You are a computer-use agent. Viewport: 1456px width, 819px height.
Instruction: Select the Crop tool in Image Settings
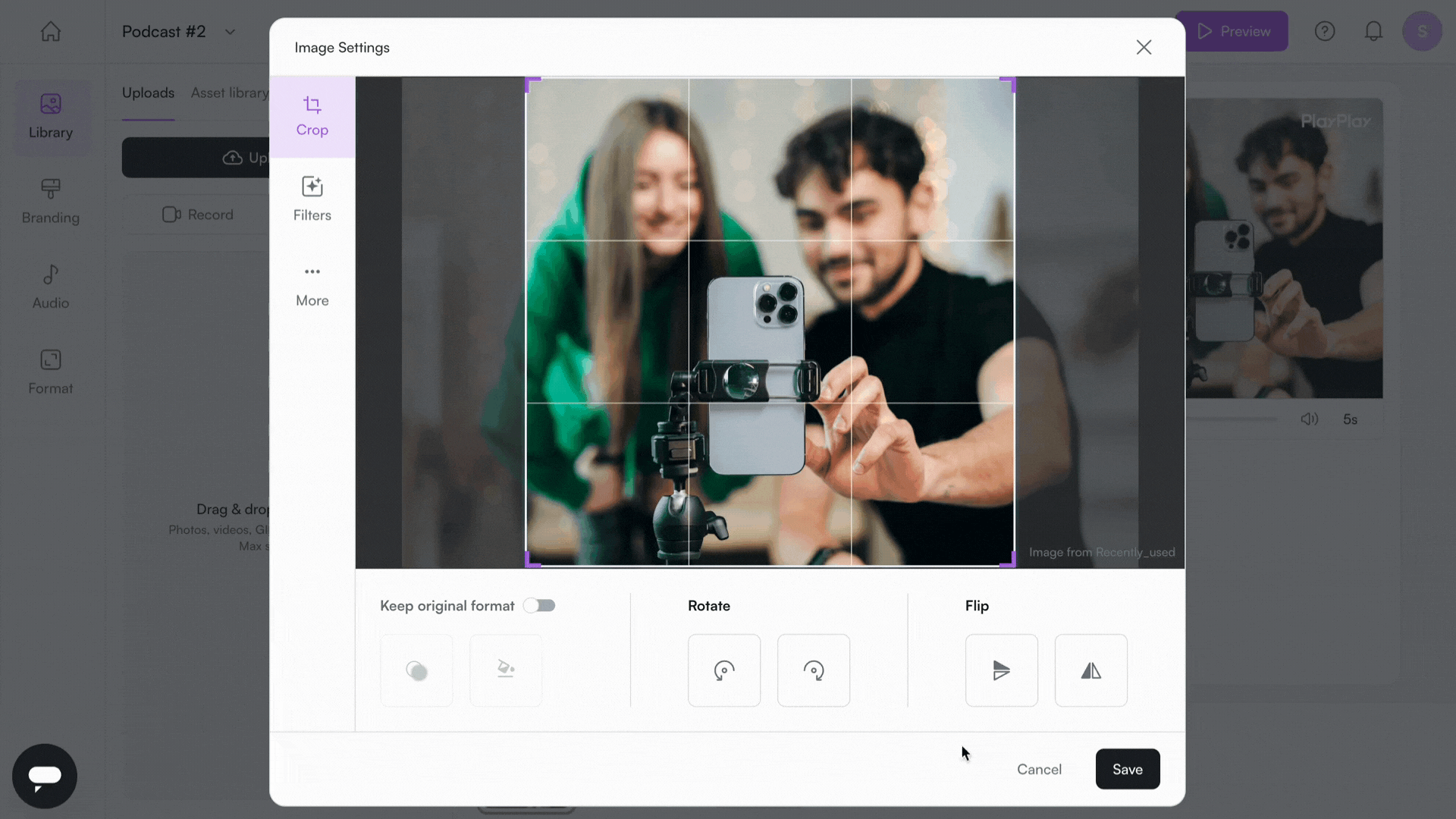pyautogui.click(x=312, y=117)
